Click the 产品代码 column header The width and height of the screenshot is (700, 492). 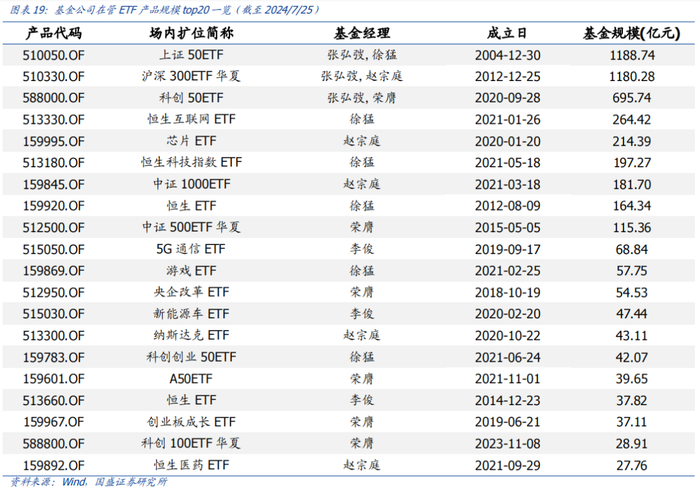click(x=54, y=33)
